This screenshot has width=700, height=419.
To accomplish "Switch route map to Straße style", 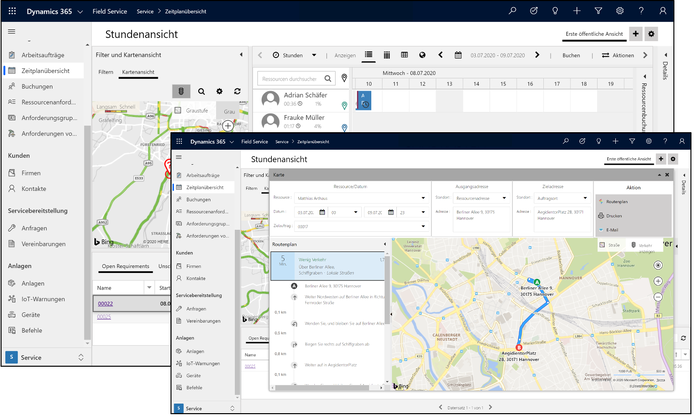I will coord(610,245).
